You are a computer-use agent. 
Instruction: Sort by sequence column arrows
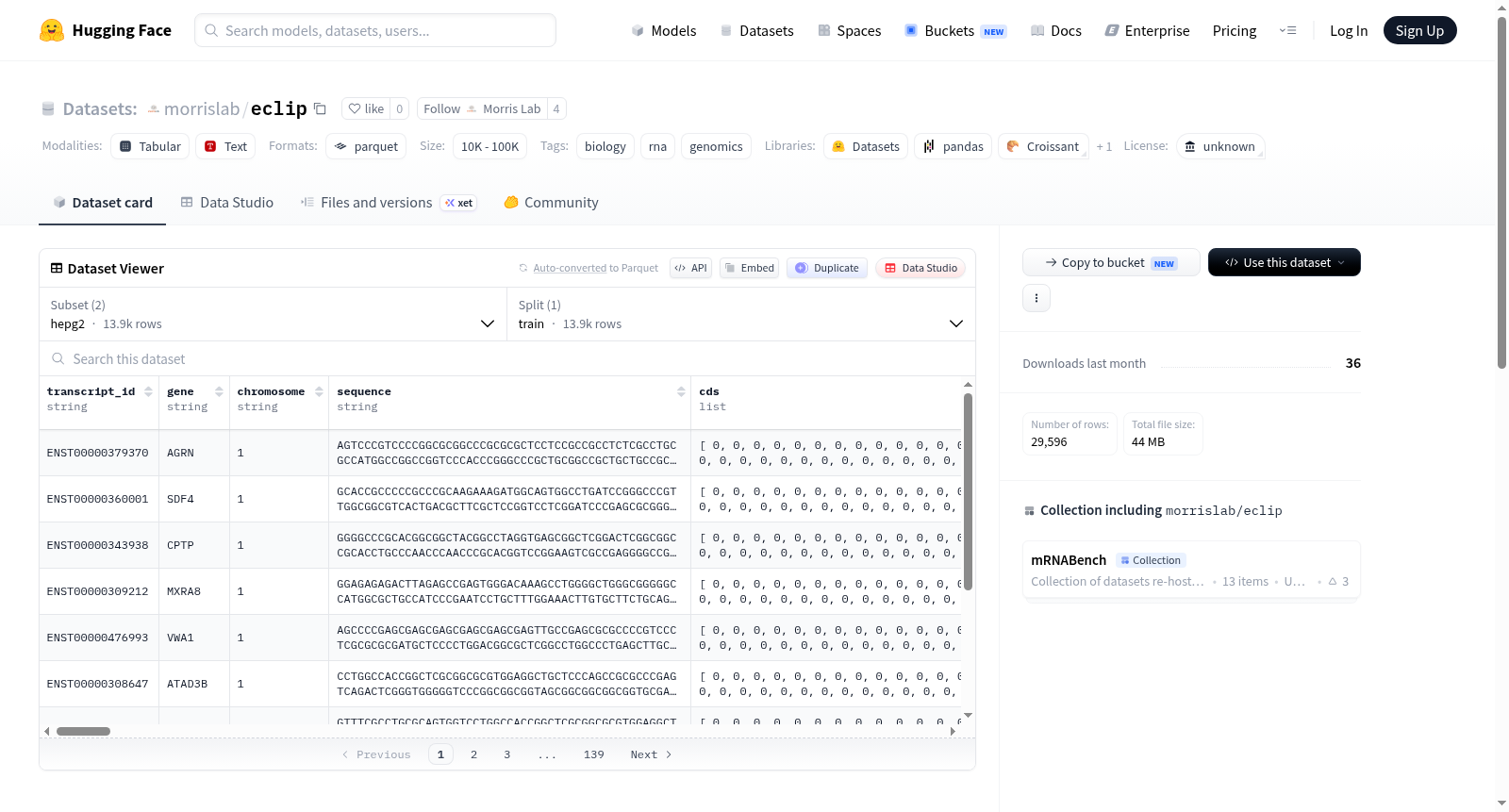pyautogui.click(x=681, y=391)
